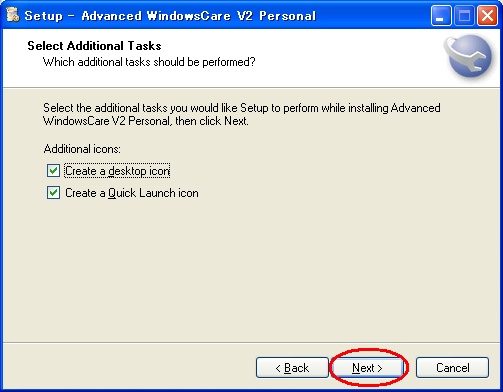503x392 pixels.
Task: Click the "Select the additional tasks" instruction paragraph
Action: click(242, 114)
